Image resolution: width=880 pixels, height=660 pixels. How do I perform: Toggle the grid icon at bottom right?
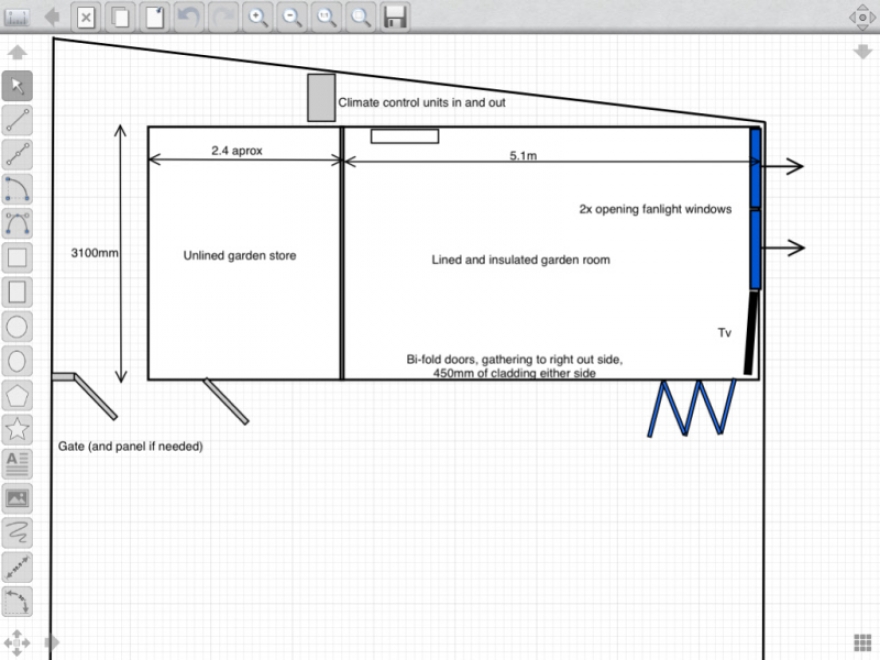pos(862,642)
